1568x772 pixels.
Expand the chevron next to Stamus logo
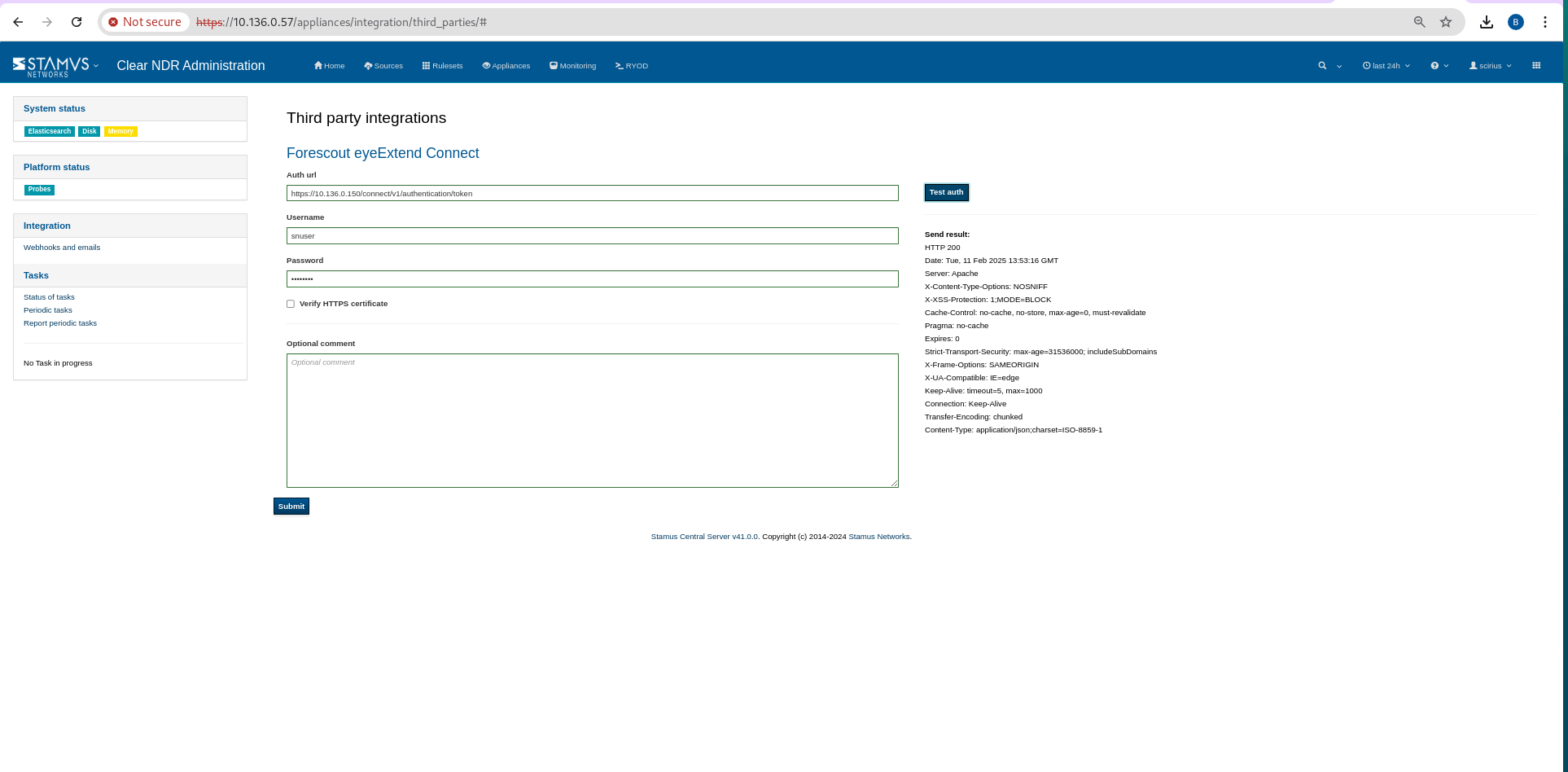(96, 66)
